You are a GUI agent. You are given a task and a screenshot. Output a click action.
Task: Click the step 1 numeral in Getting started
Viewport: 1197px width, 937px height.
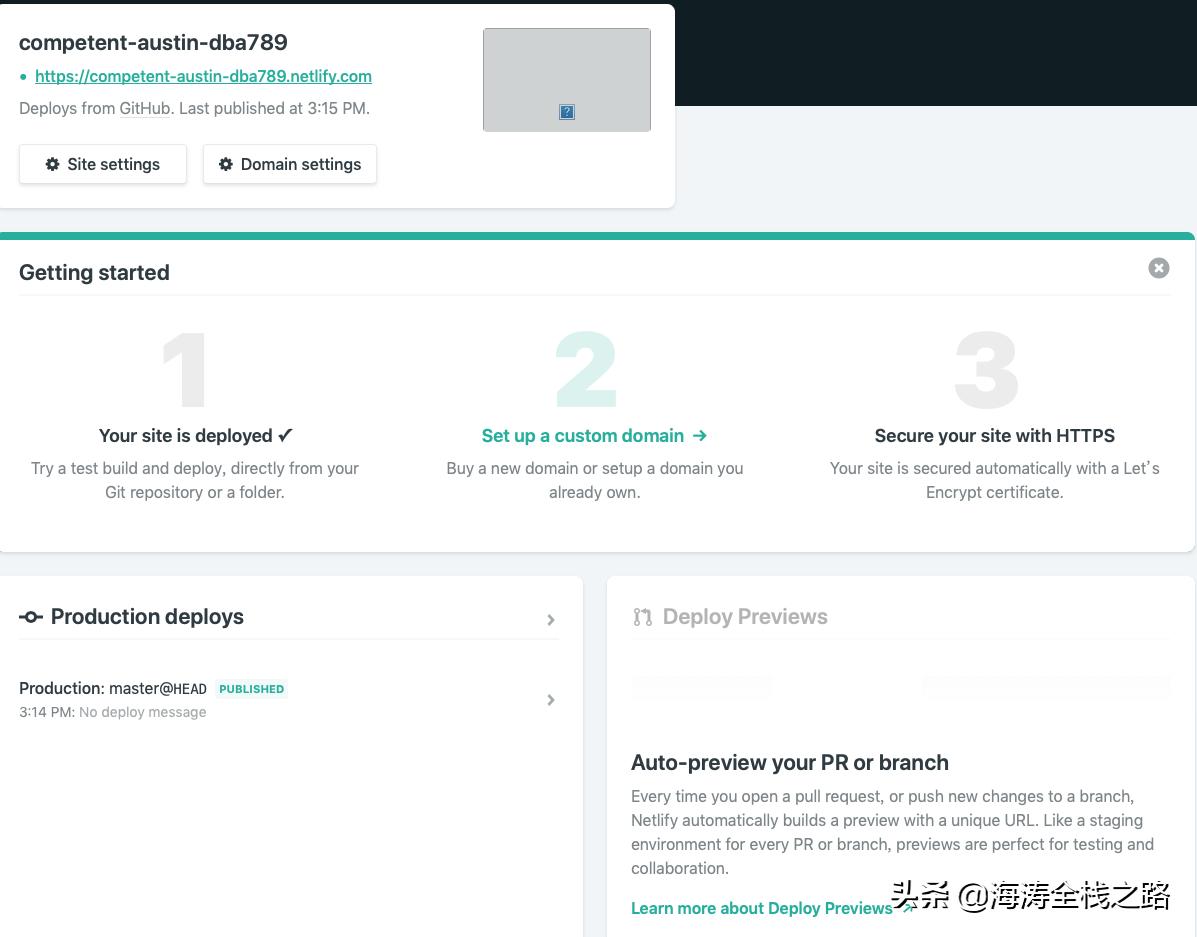pos(183,370)
